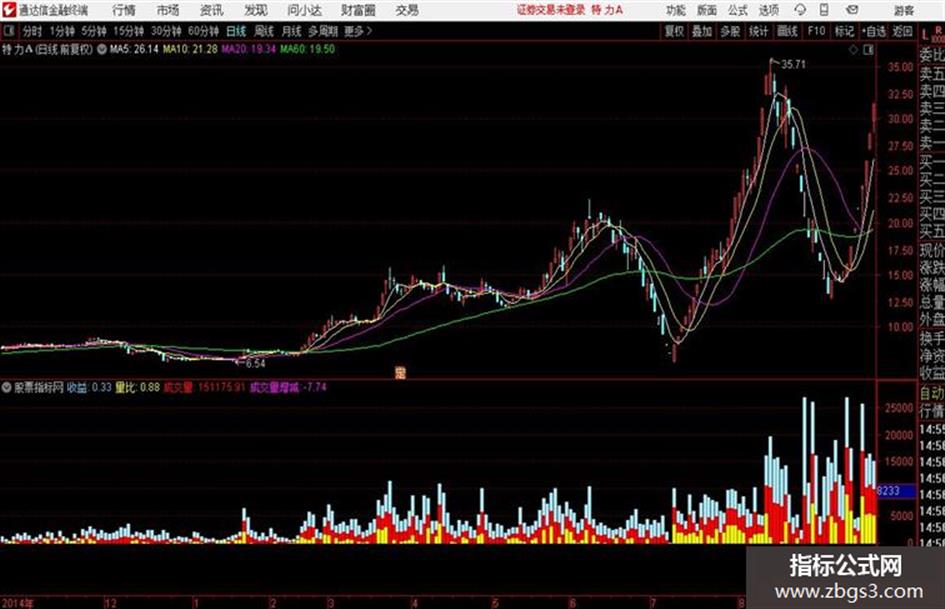Click the 6.54 low price label
Viewport: 945px width, 609px height.
pyautogui.click(x=255, y=364)
